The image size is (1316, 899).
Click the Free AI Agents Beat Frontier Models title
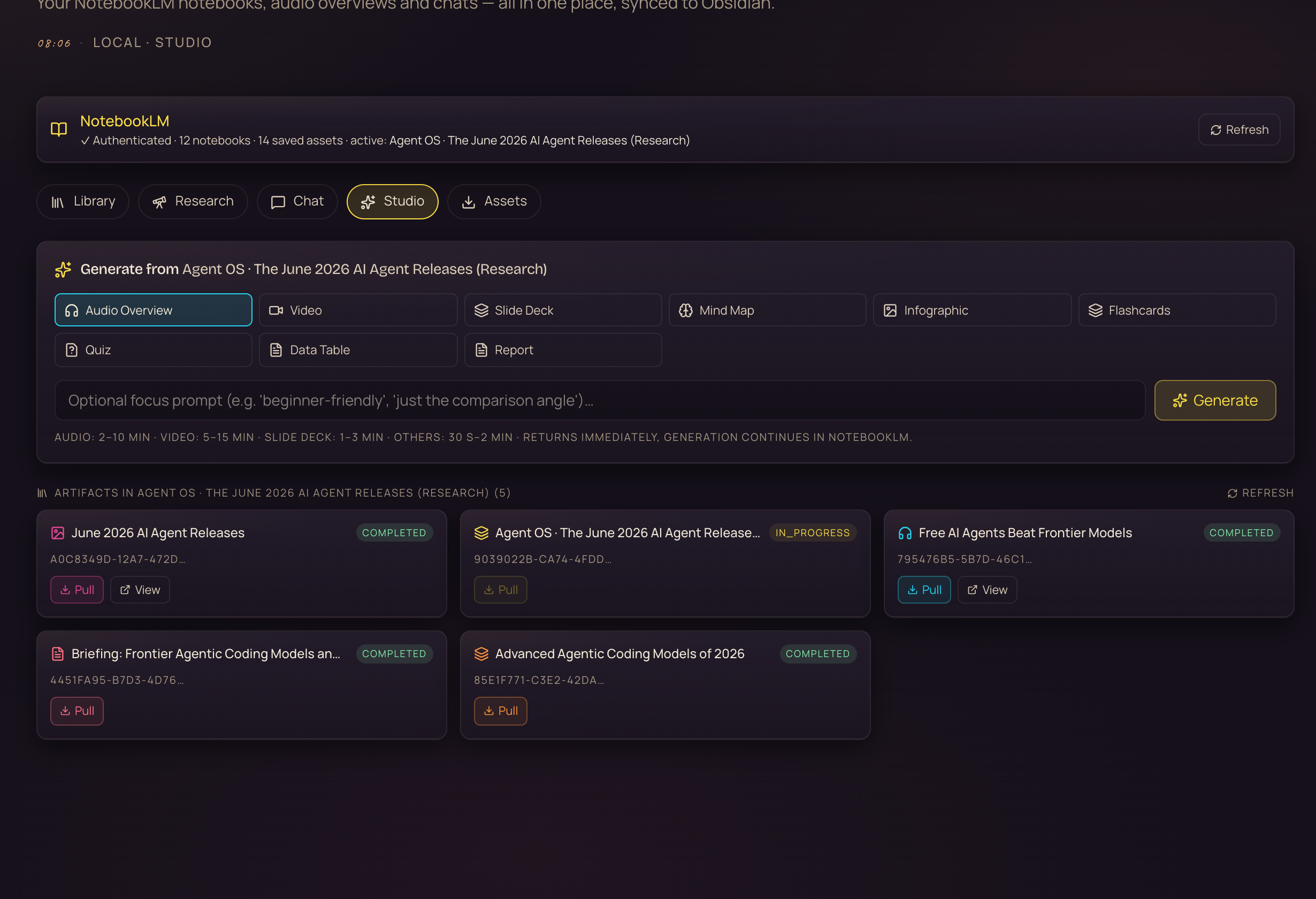[x=1025, y=532]
